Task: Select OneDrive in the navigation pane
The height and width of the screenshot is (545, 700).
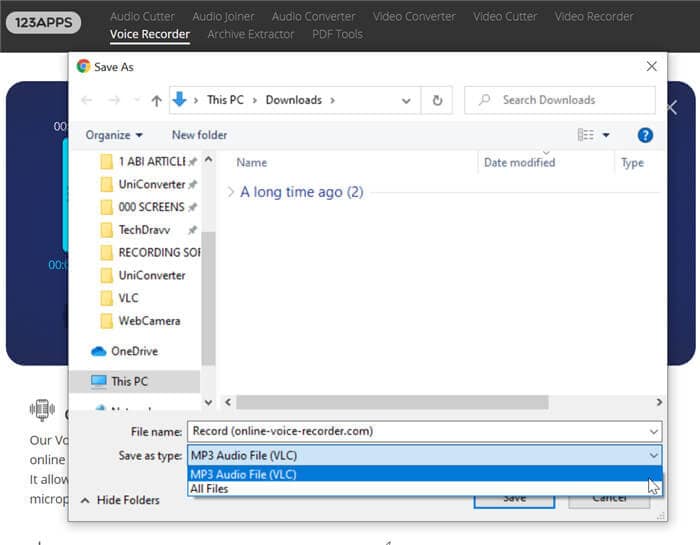Action: [x=125, y=351]
